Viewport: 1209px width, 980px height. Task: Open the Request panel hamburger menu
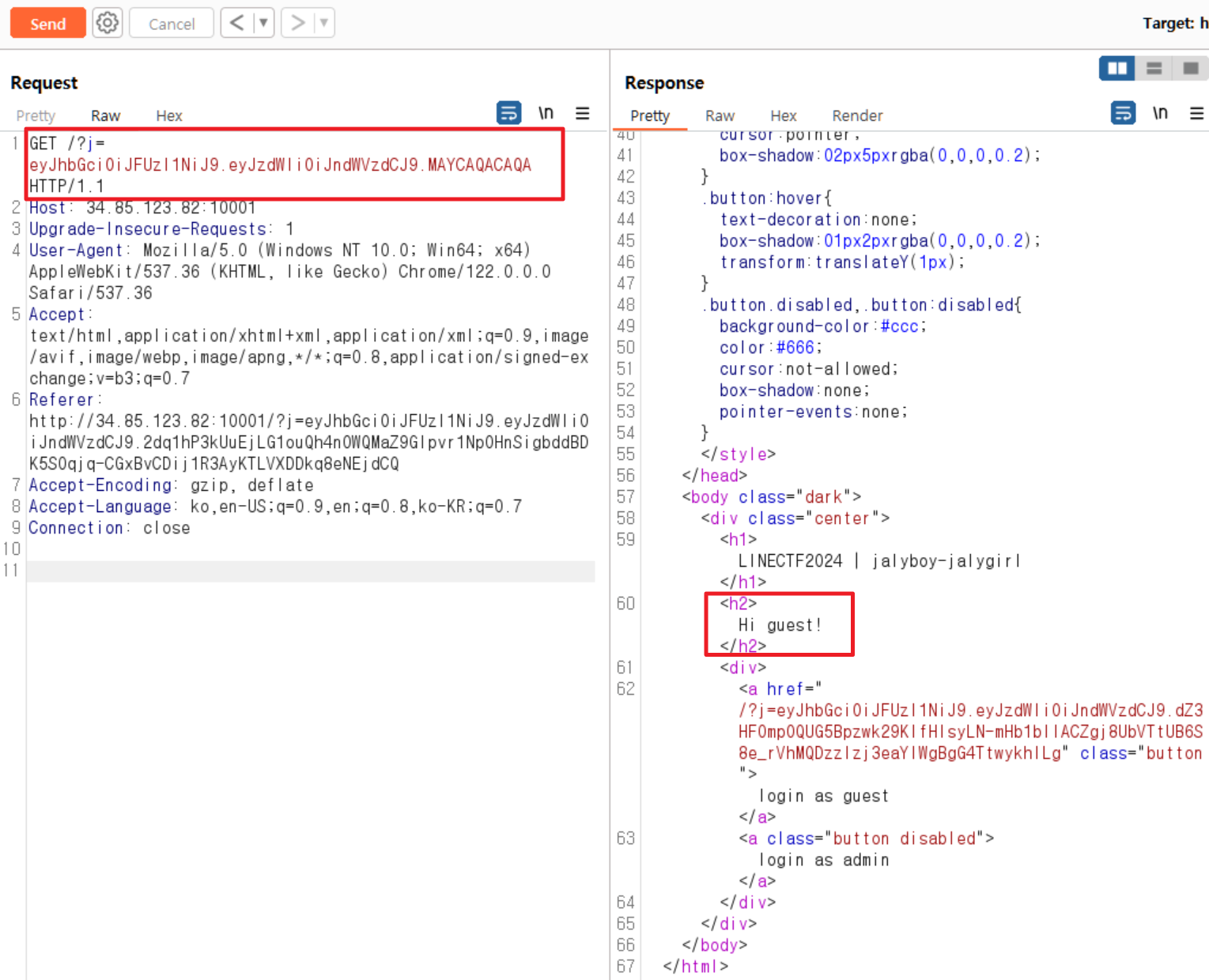(x=583, y=113)
